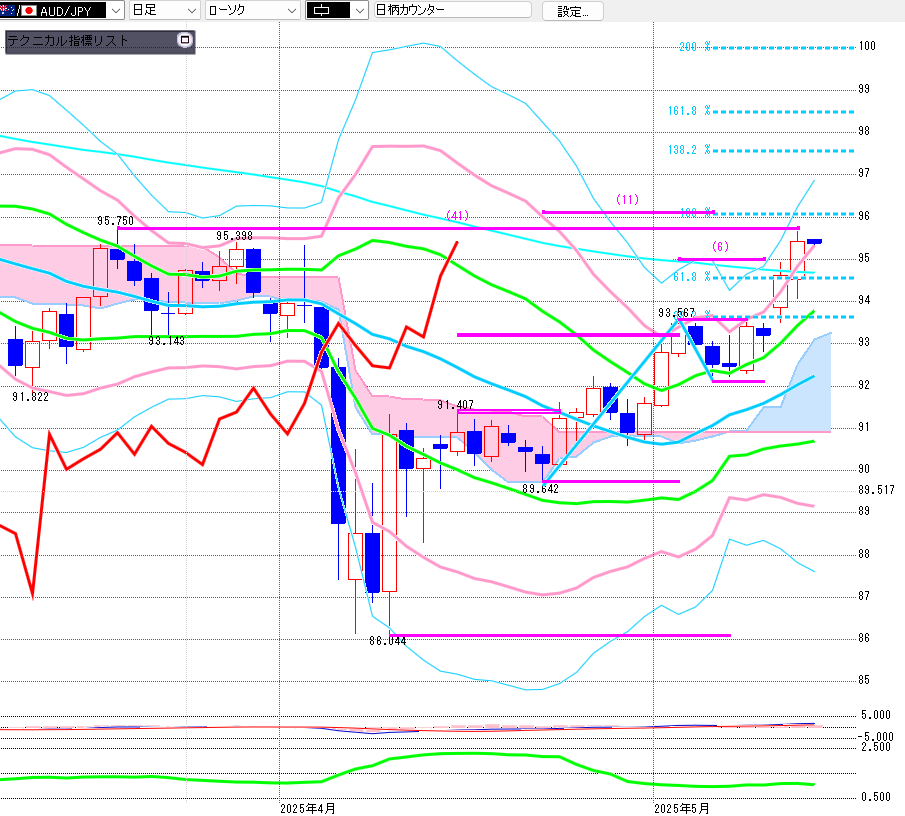
Task: Click the 93.143 price label
Action: tap(166, 341)
